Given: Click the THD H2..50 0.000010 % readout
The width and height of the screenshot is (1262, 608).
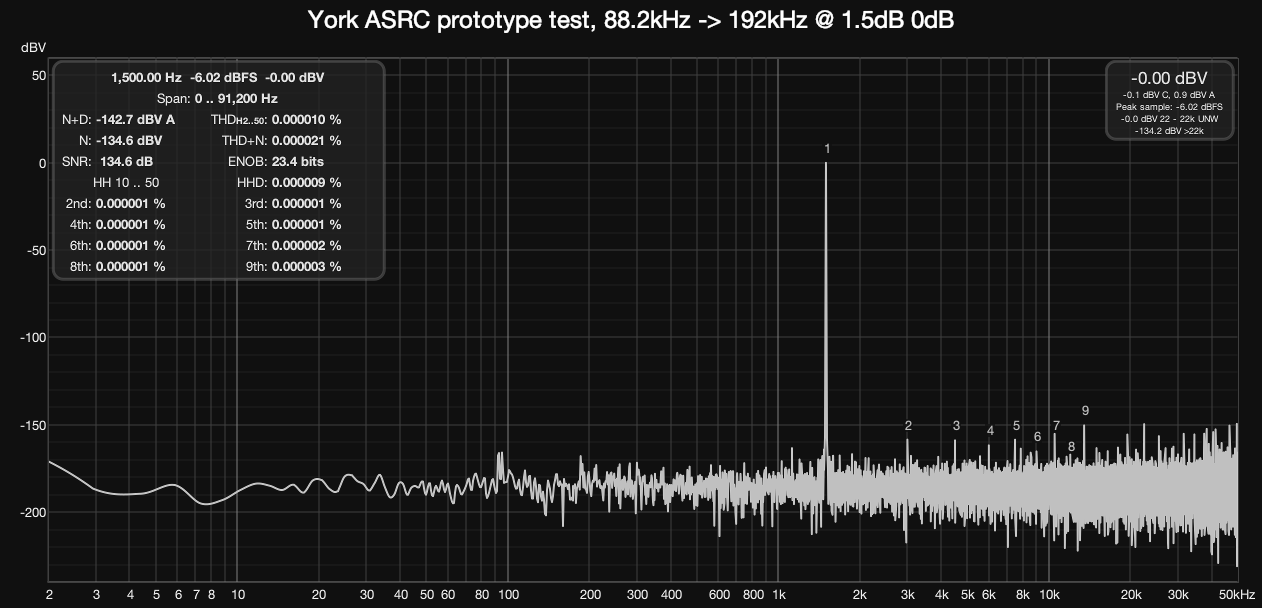Looking at the screenshot, I should [x=276, y=120].
